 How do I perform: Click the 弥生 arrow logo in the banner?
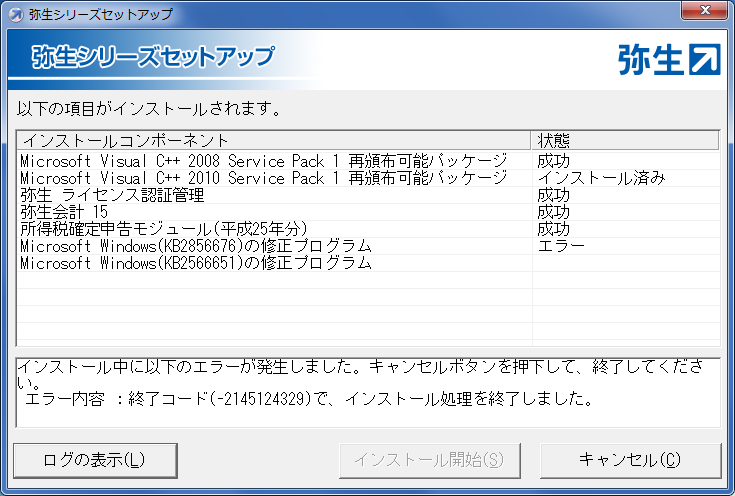point(669,59)
